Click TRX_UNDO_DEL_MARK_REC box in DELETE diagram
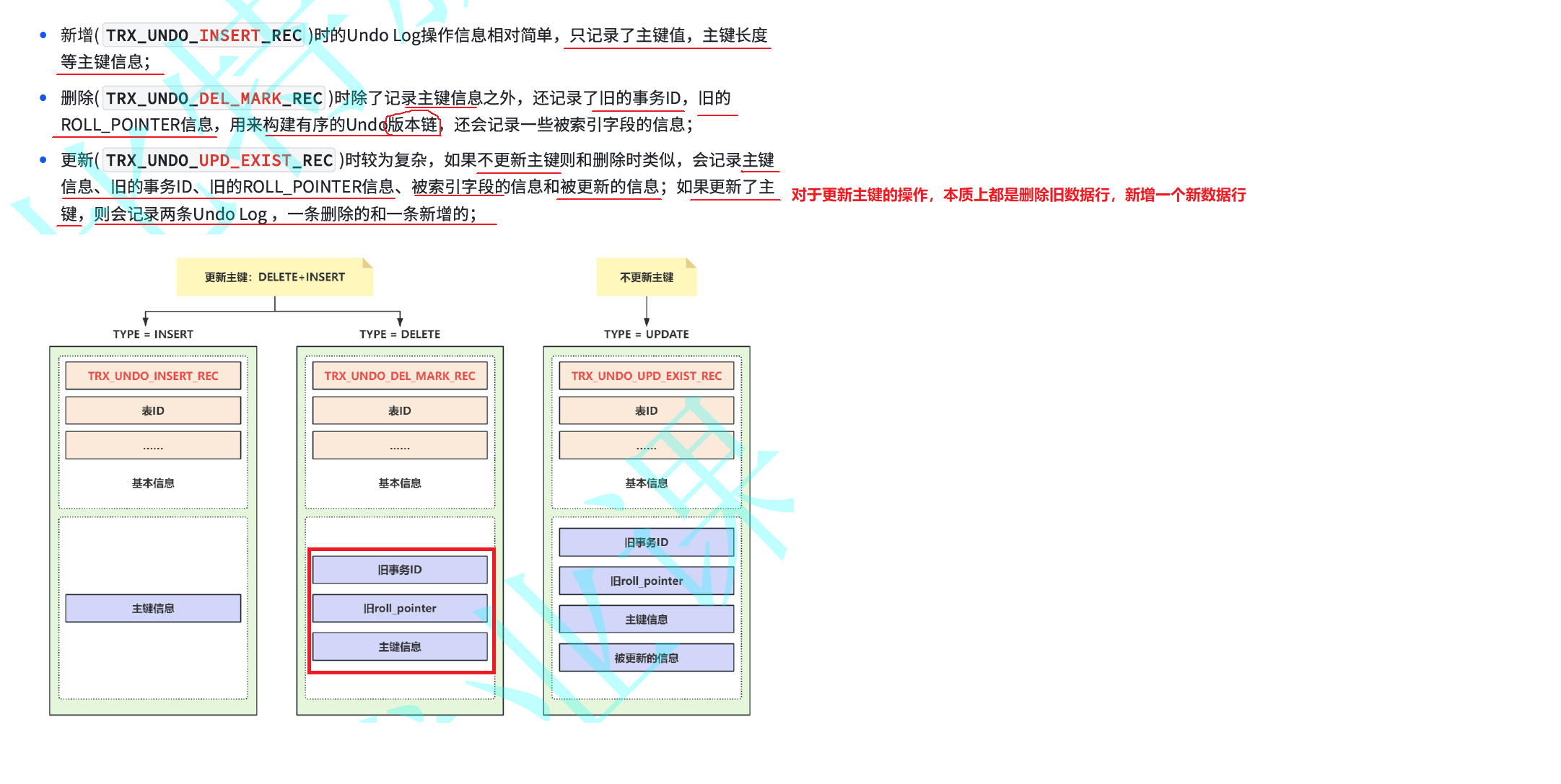Viewport: 1561px width, 784px height. [400, 376]
